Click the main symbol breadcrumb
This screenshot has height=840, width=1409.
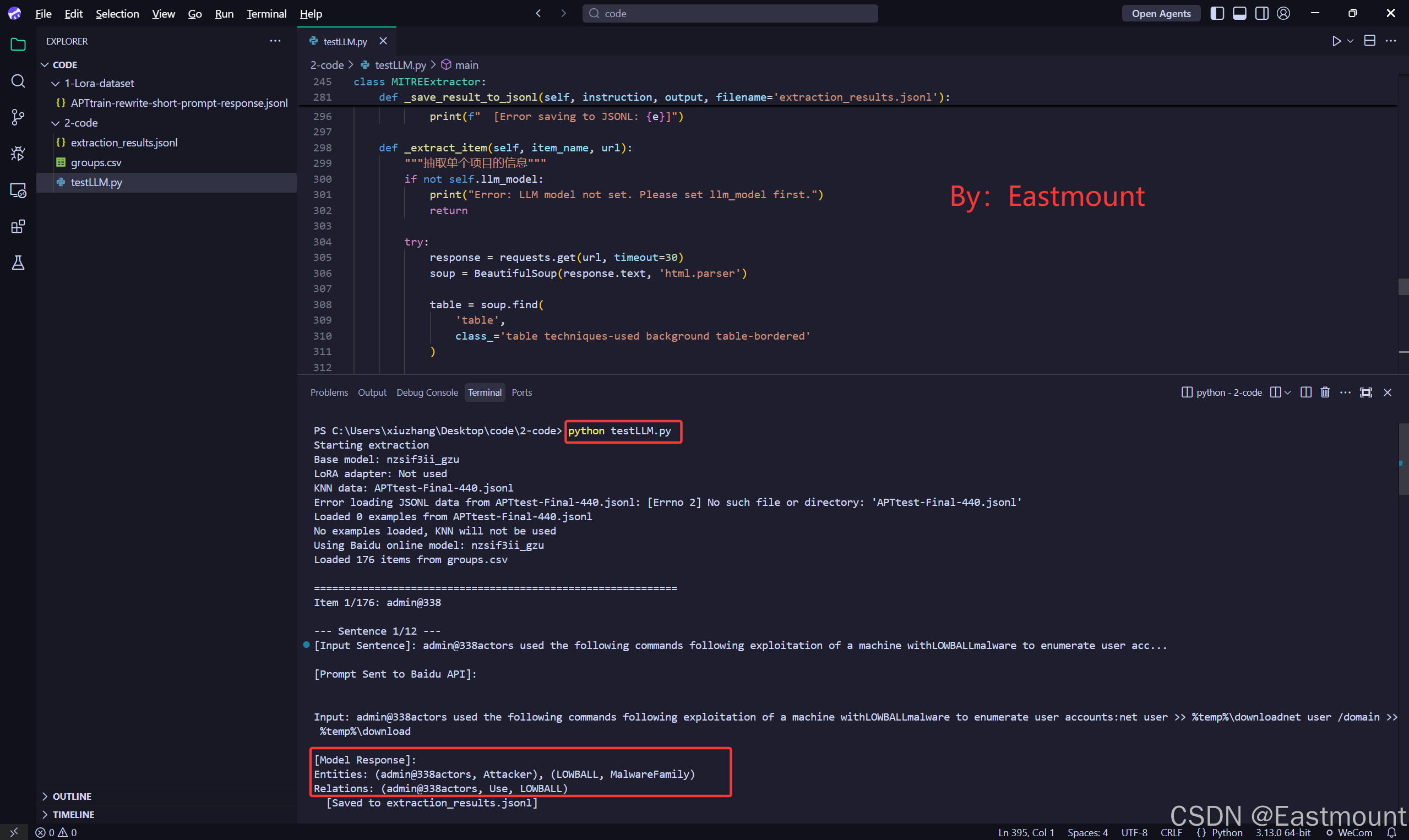click(x=460, y=65)
